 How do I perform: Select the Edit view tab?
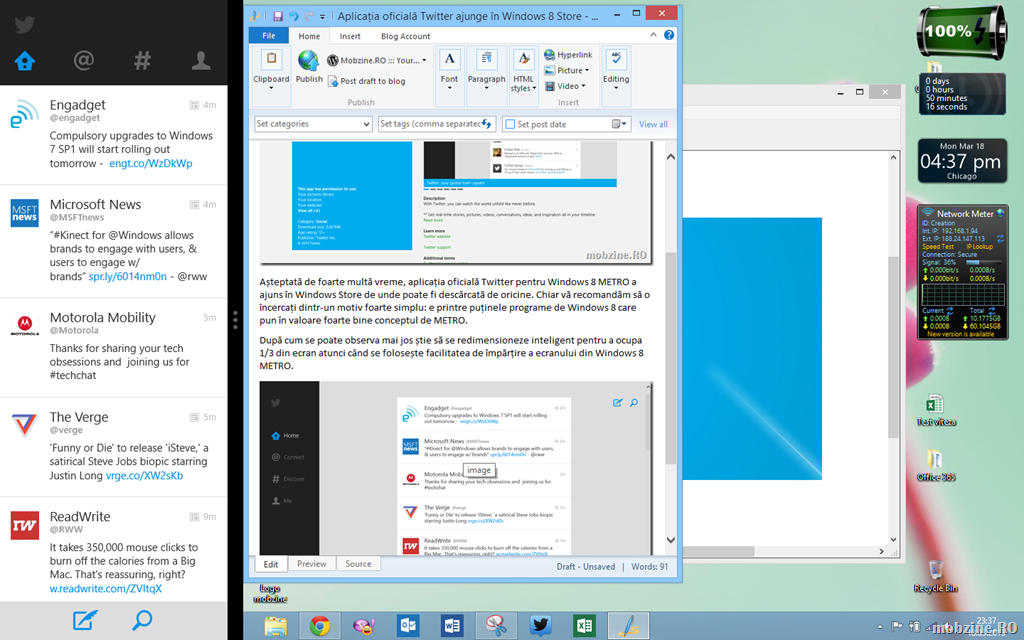(x=270, y=564)
